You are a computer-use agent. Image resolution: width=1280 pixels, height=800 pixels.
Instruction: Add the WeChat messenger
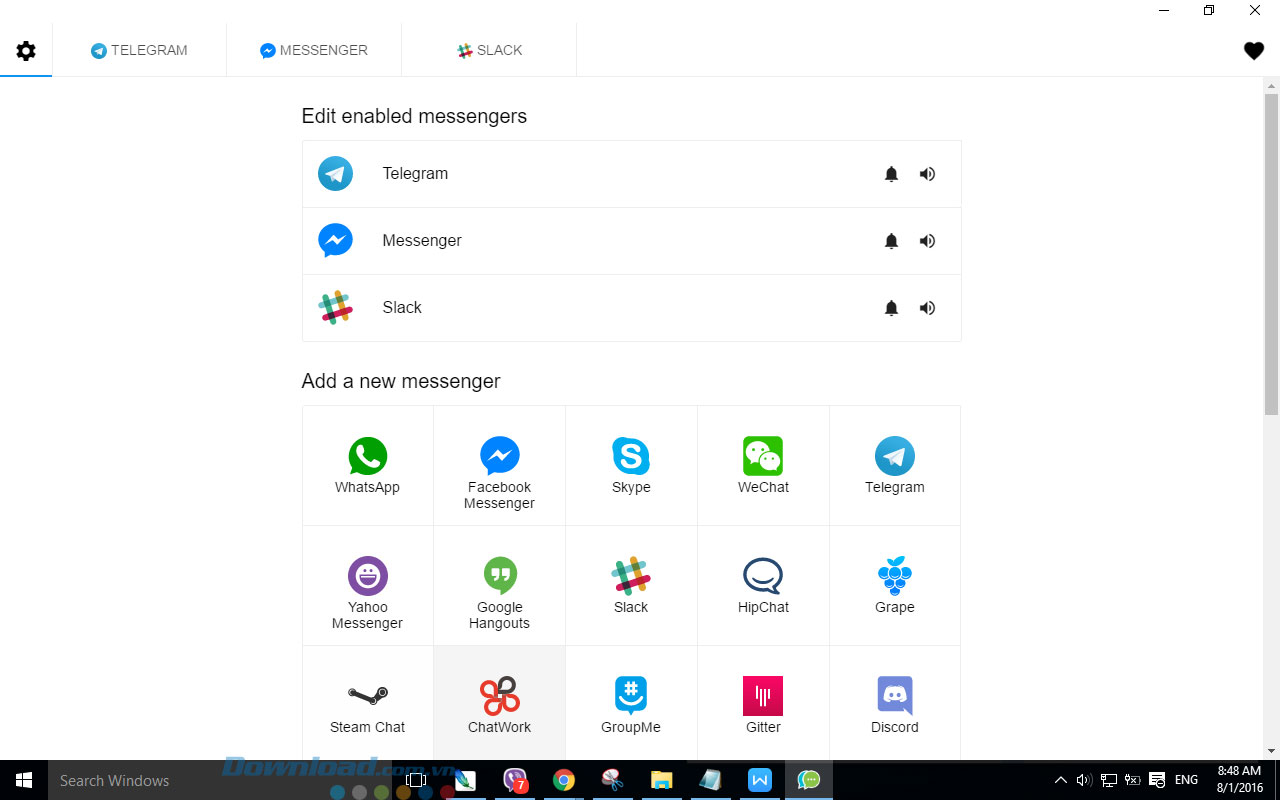pos(763,465)
